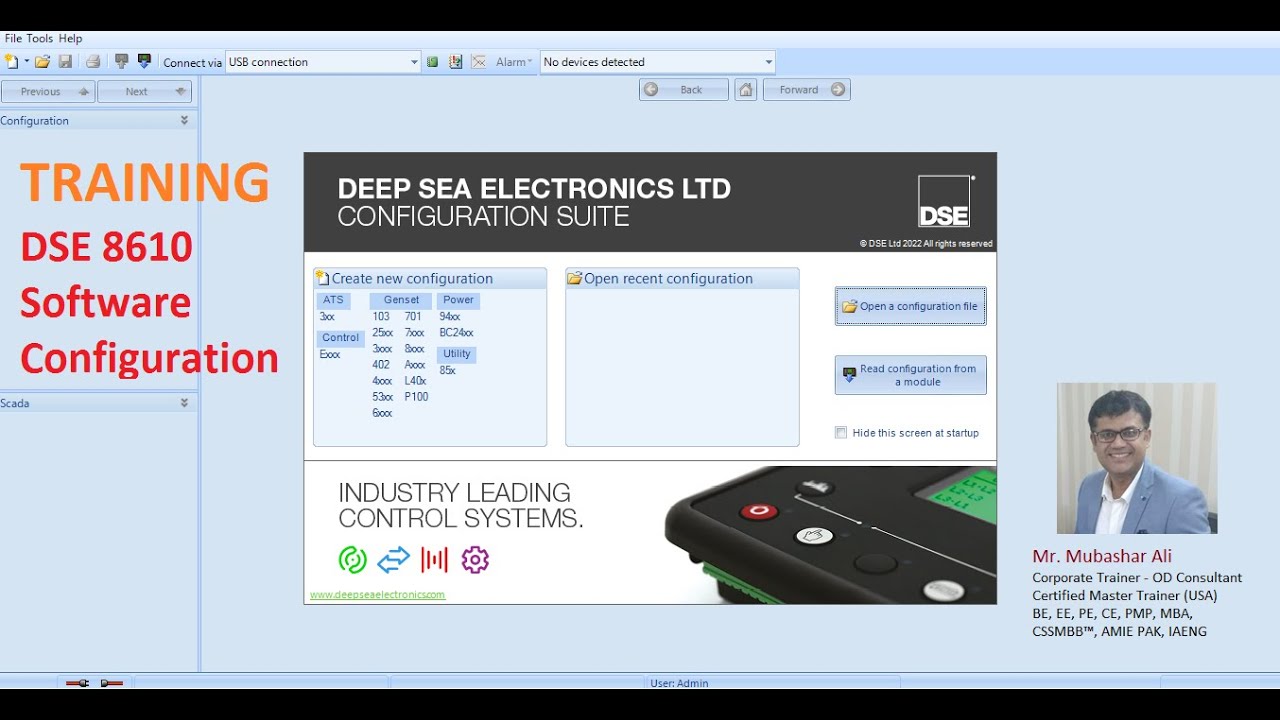Select Genset 701 module type
Screen dimensions: 1280x720
pyautogui.click(x=413, y=317)
